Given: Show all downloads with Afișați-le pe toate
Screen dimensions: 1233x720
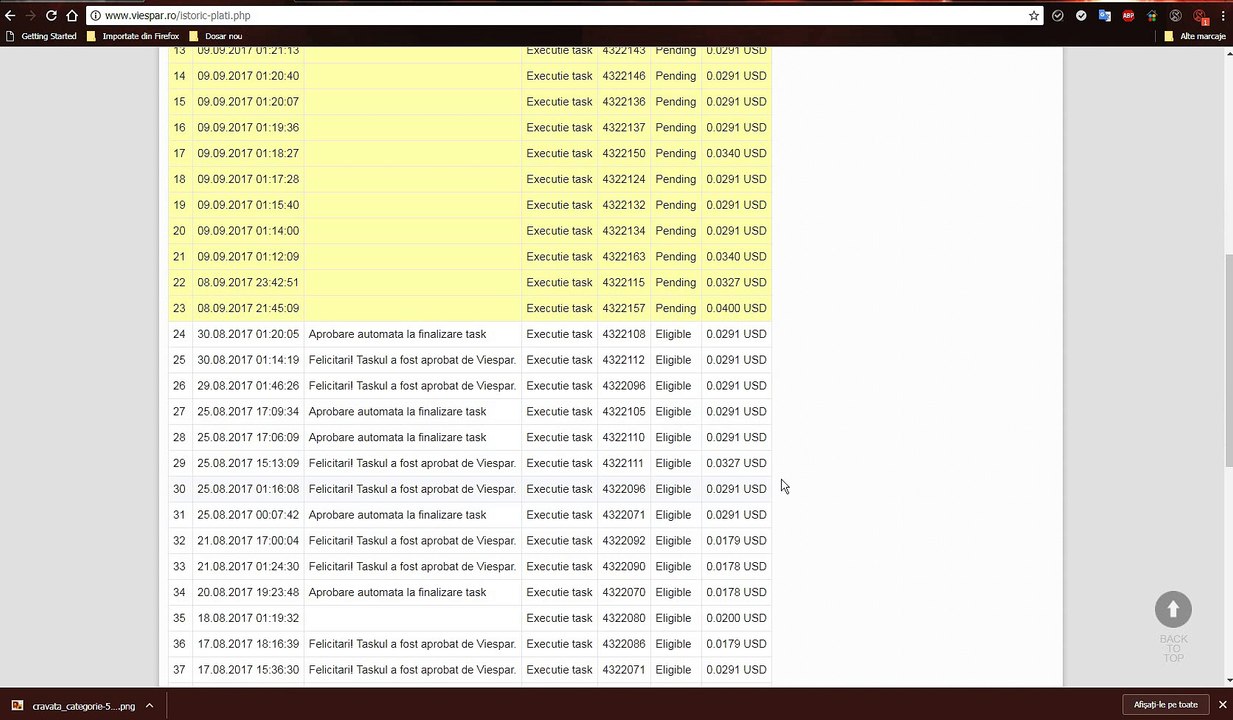Looking at the screenshot, I should (1165, 705).
